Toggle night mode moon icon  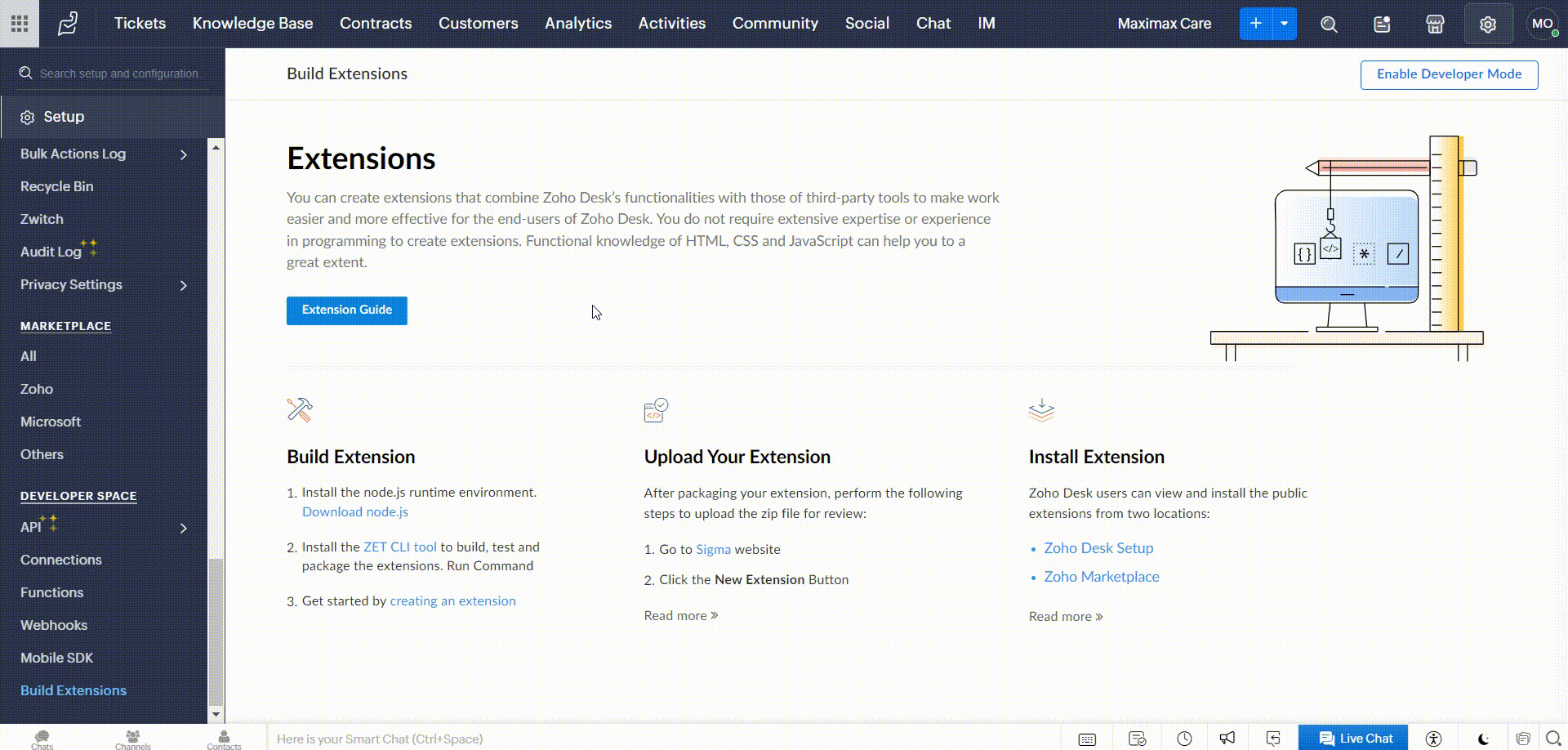pyautogui.click(x=1483, y=739)
